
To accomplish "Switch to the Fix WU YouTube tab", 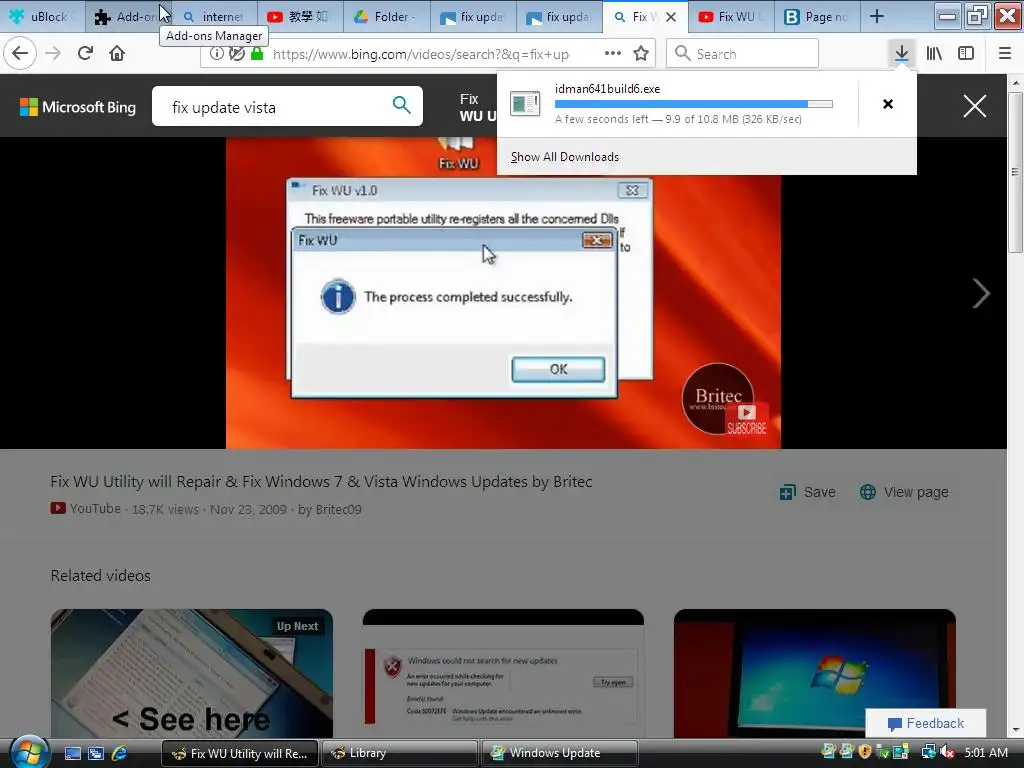I will click(x=731, y=17).
